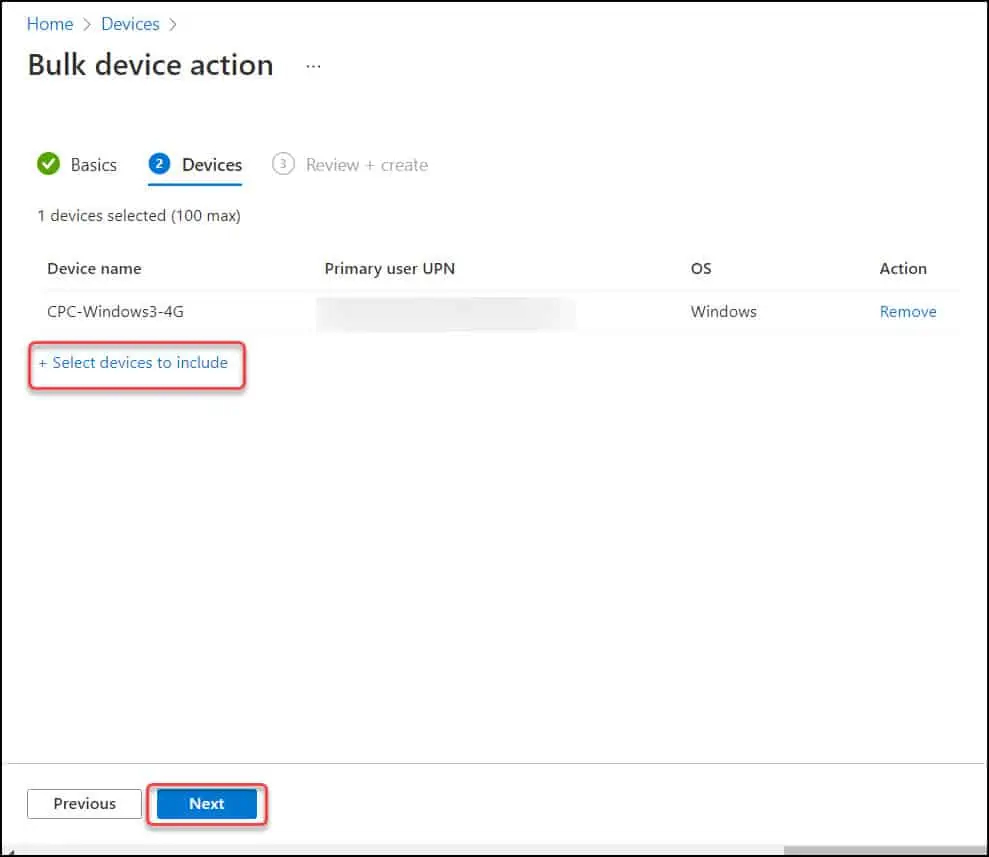
Task: Open the ellipsis more options menu
Action: coord(313,66)
